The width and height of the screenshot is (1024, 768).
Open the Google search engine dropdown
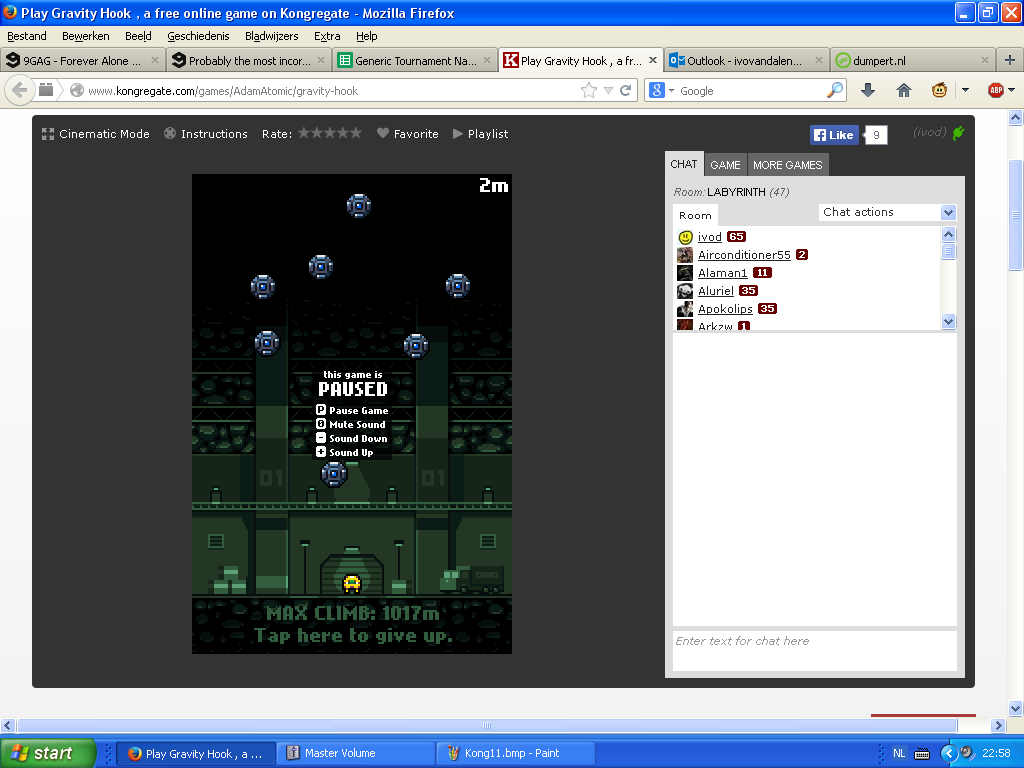671,91
